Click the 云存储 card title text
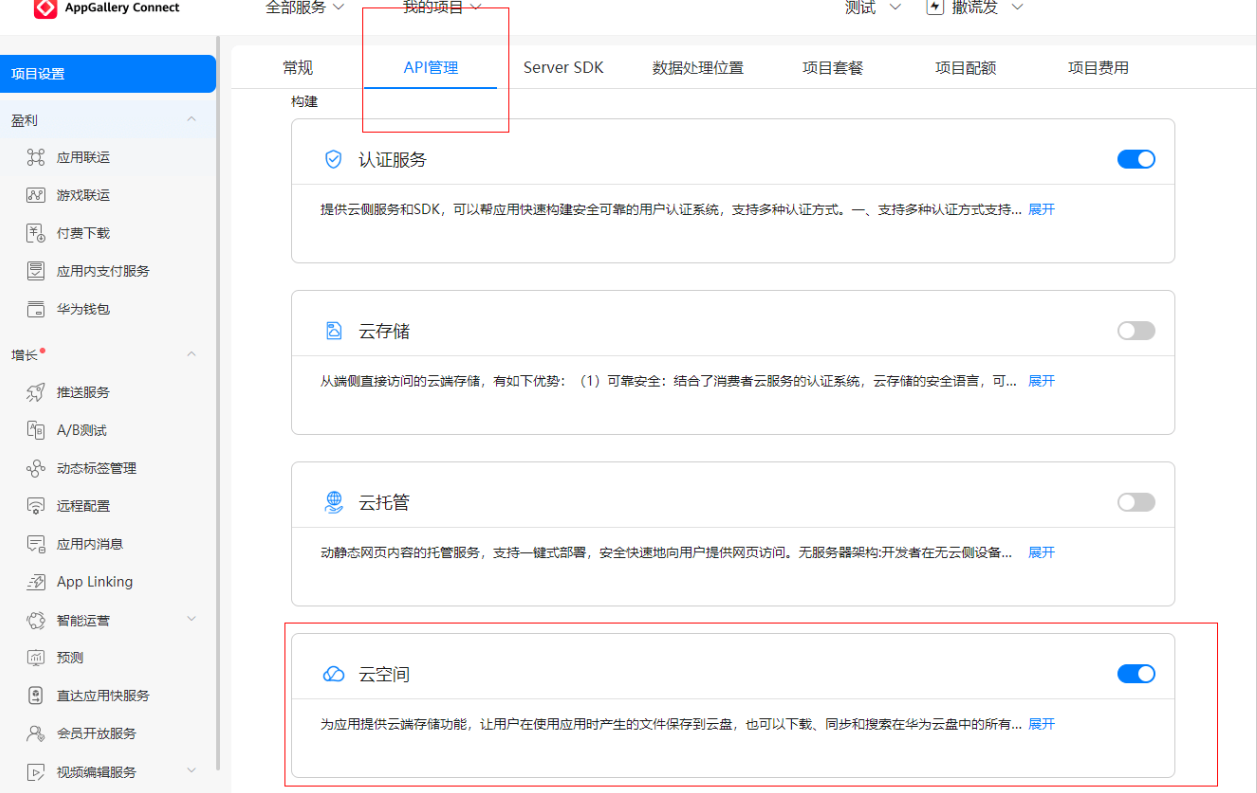This screenshot has width=1257, height=793. pyautogui.click(x=384, y=331)
